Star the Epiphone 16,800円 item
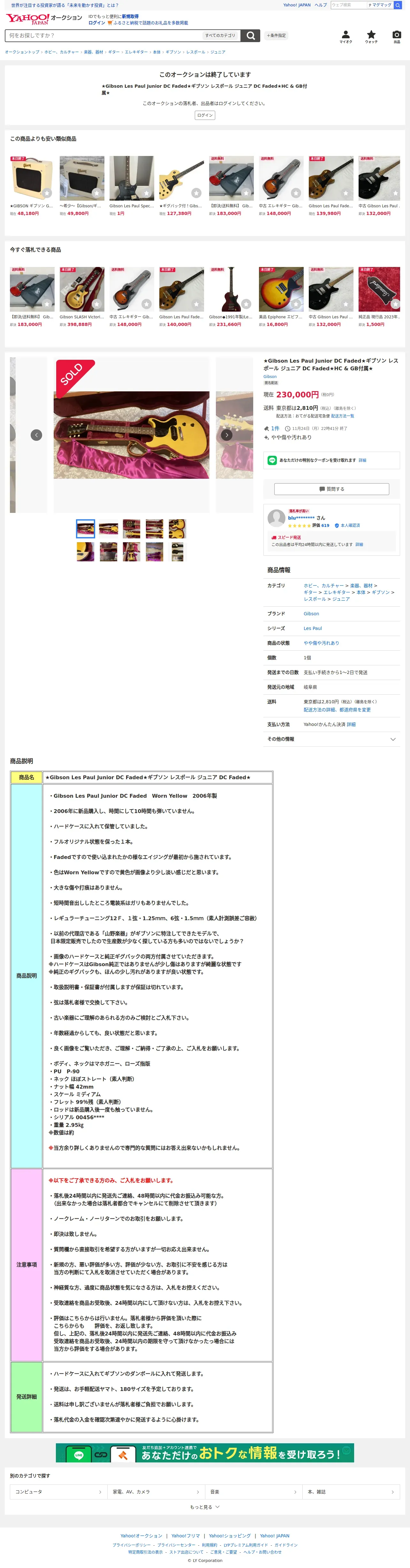The width and height of the screenshot is (410, 1568). click(x=295, y=304)
